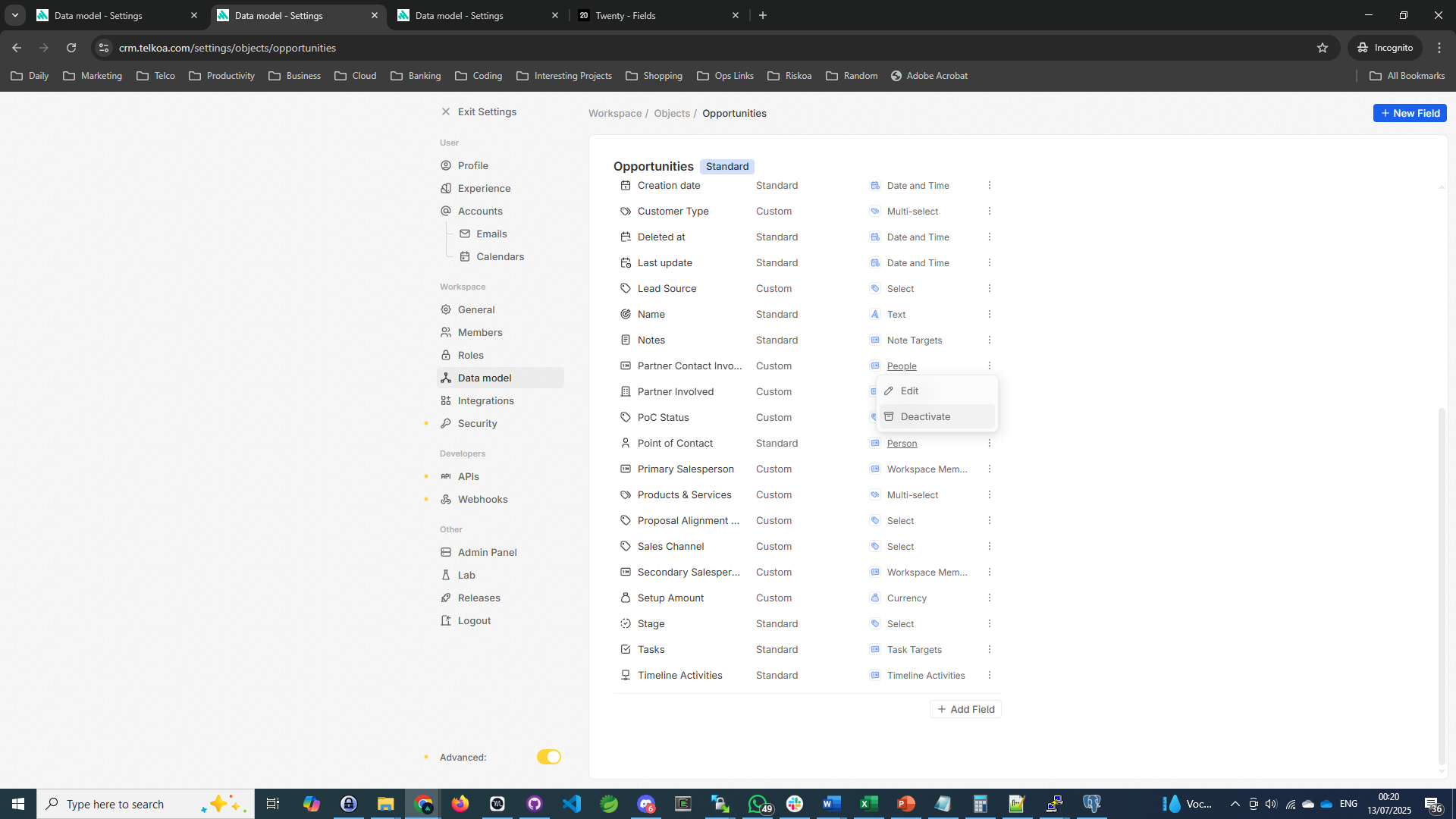Click the Timeline Activities icon

coord(626,675)
